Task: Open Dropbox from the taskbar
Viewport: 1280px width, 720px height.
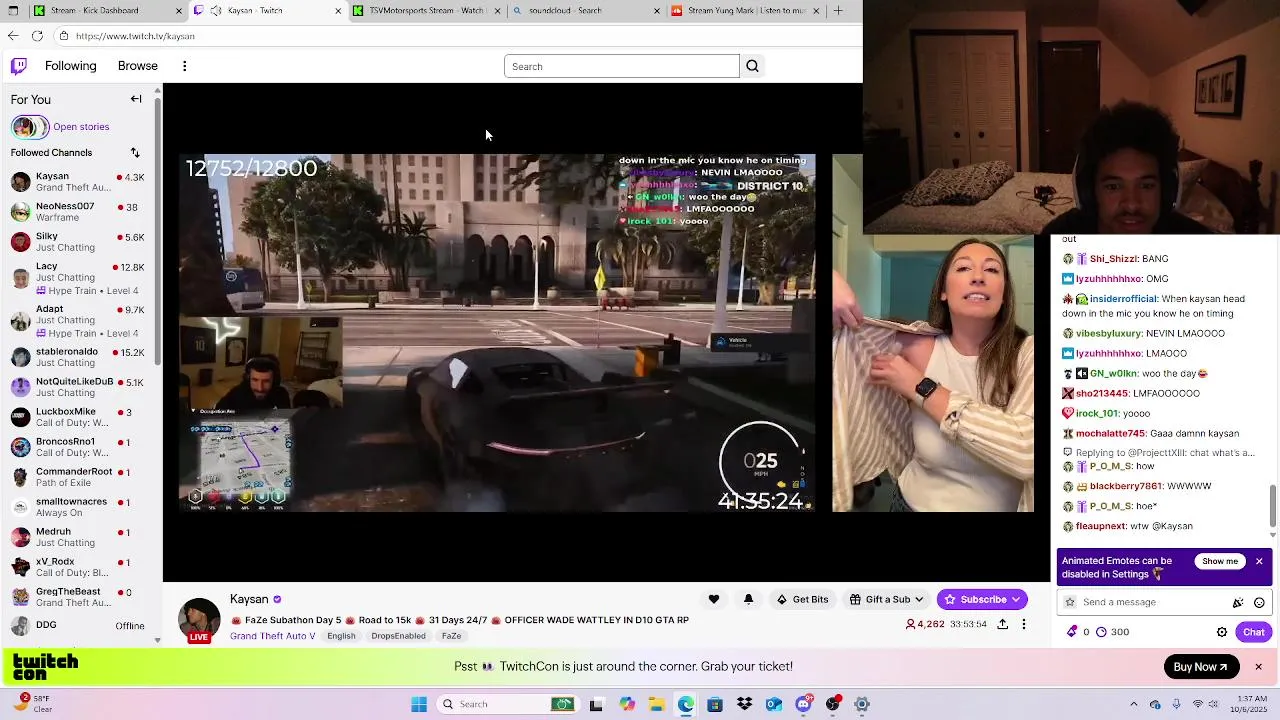Action: (x=744, y=704)
